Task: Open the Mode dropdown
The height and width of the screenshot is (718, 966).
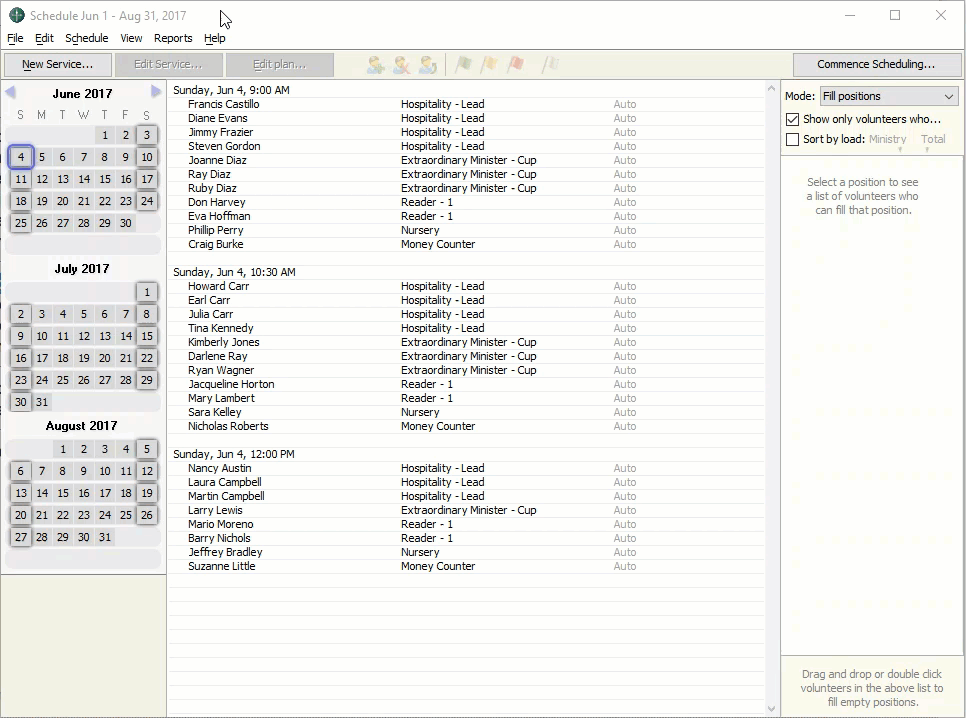Action: tap(888, 96)
